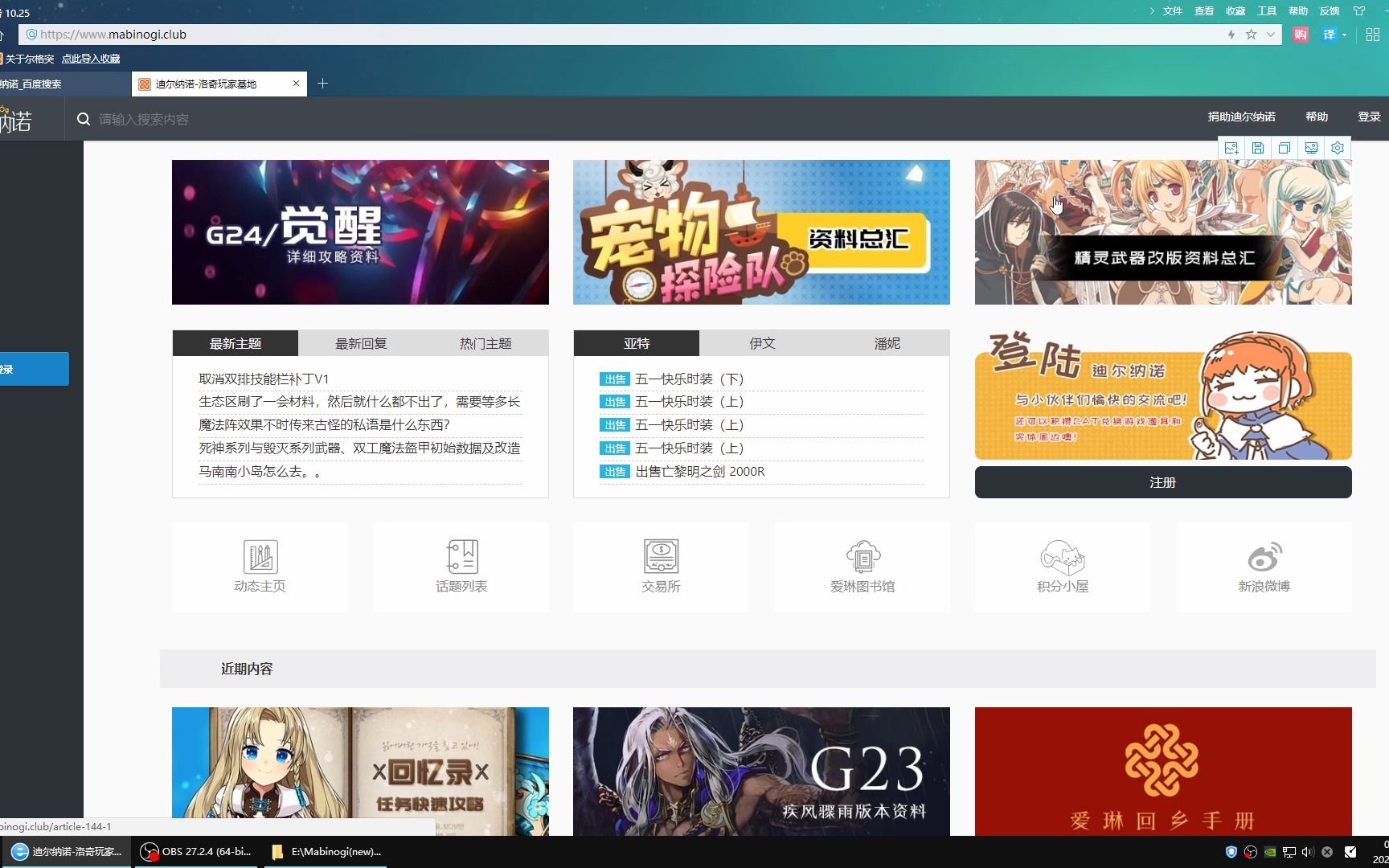1389x868 pixels.
Task: Click the 登陆迪尔纳诺 promo banner
Action: 1163,395
